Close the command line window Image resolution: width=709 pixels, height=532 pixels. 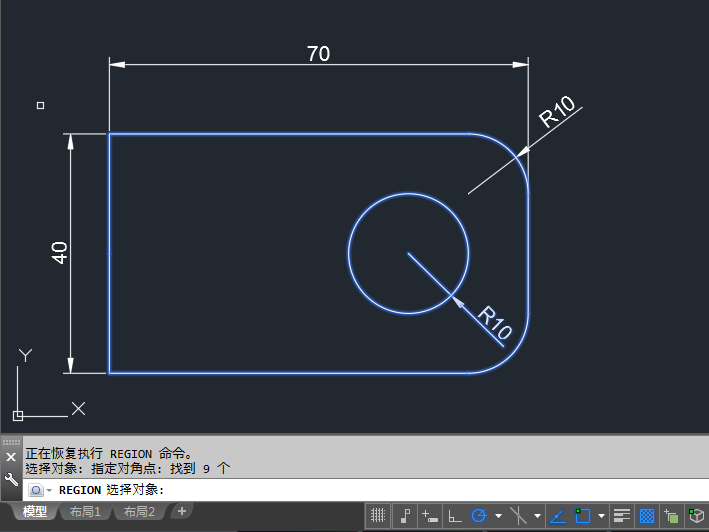pos(11,457)
